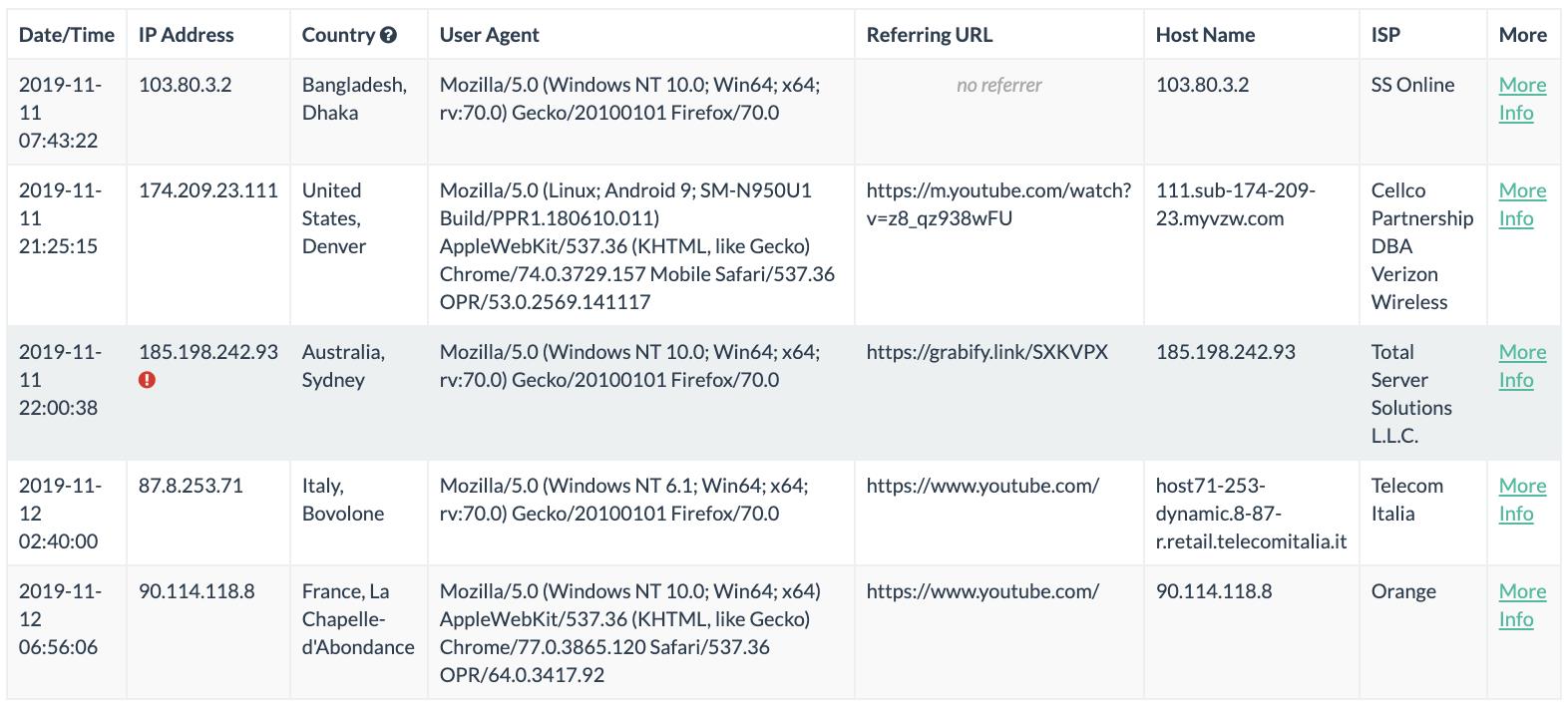Click the Country help question-mark icon
This screenshot has height=710, width=1568.
(389, 35)
